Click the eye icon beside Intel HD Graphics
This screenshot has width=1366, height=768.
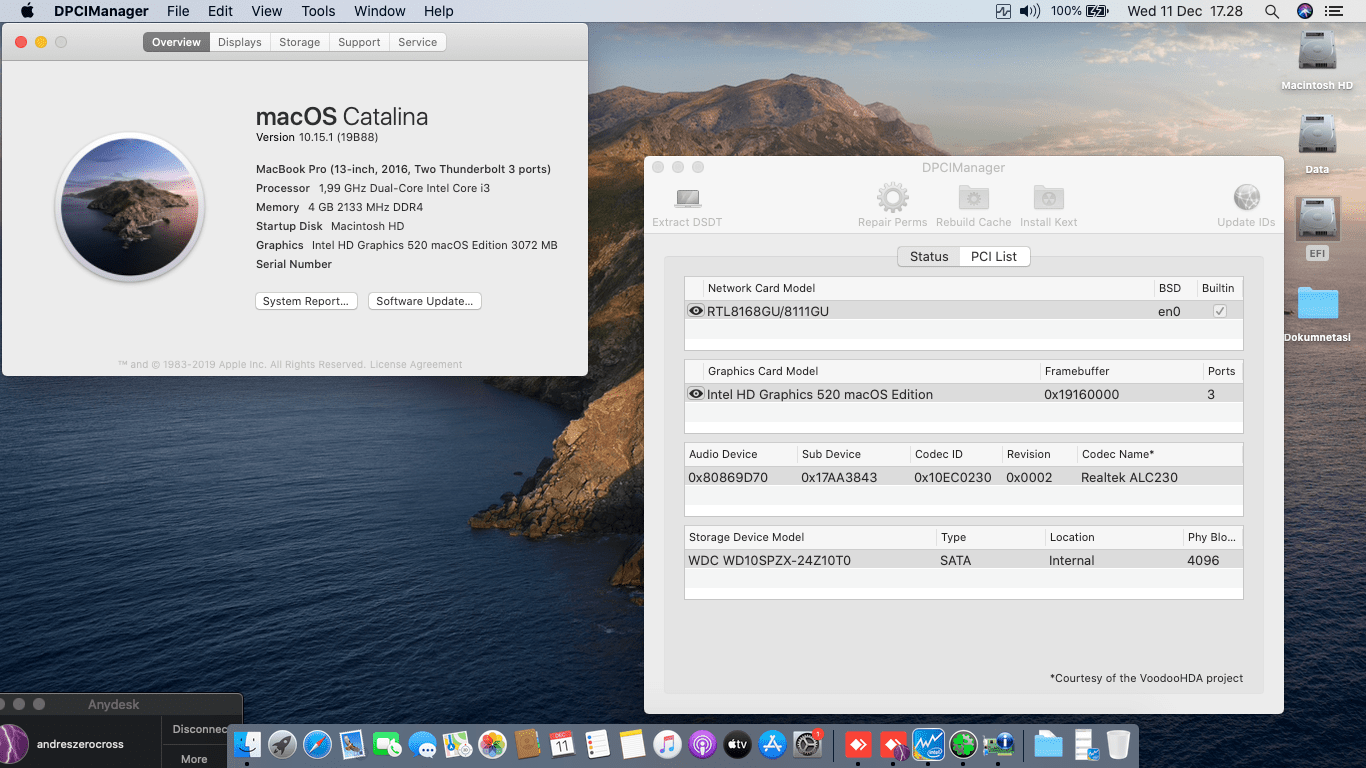696,394
